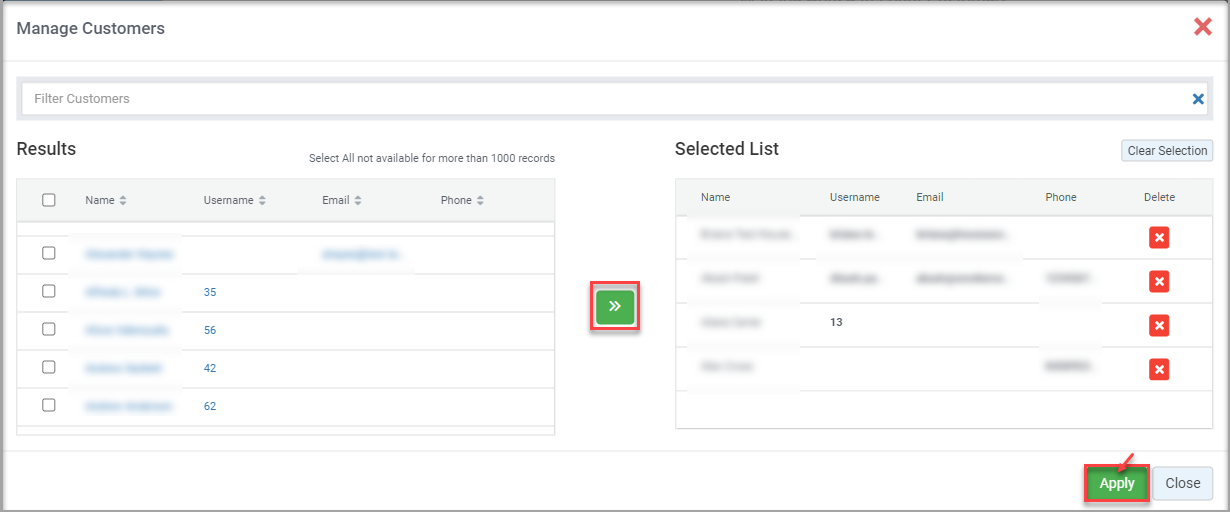Screen dimensions: 1230x513
Task: Tick the checkbox for username 42 row
Action: click(49, 367)
